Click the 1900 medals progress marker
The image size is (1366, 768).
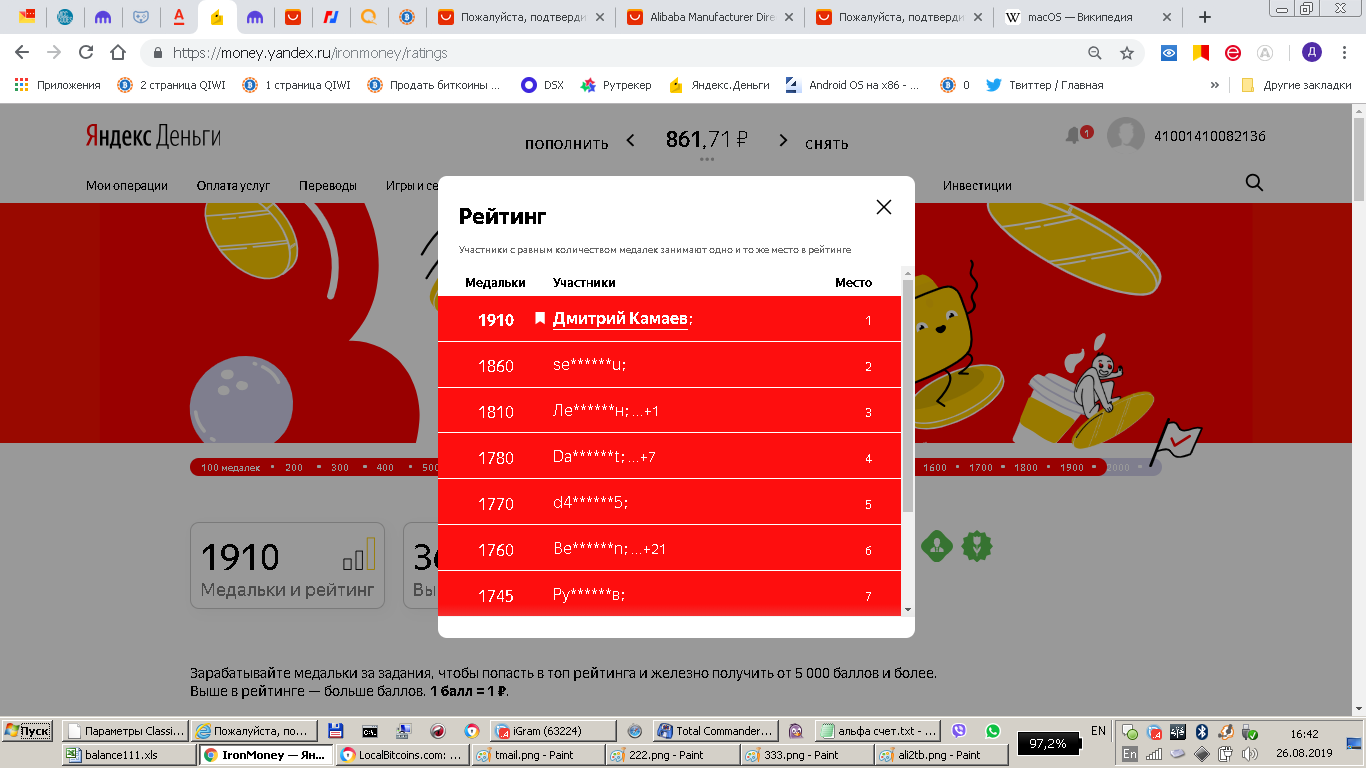(1071, 467)
